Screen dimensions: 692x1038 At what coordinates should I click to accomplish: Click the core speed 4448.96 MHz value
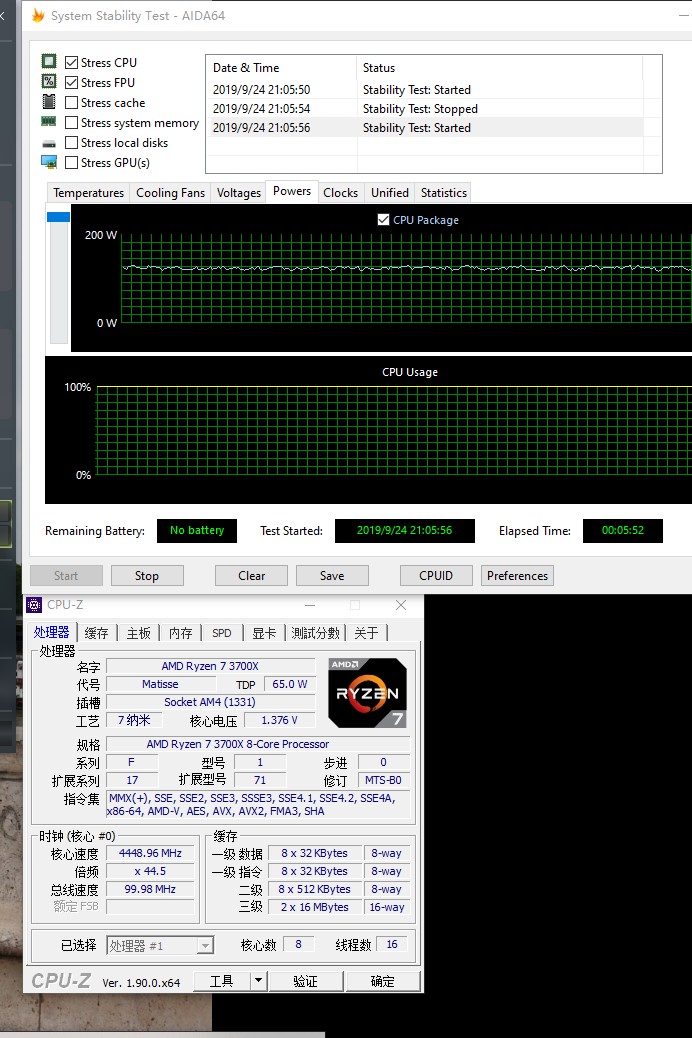pos(150,853)
